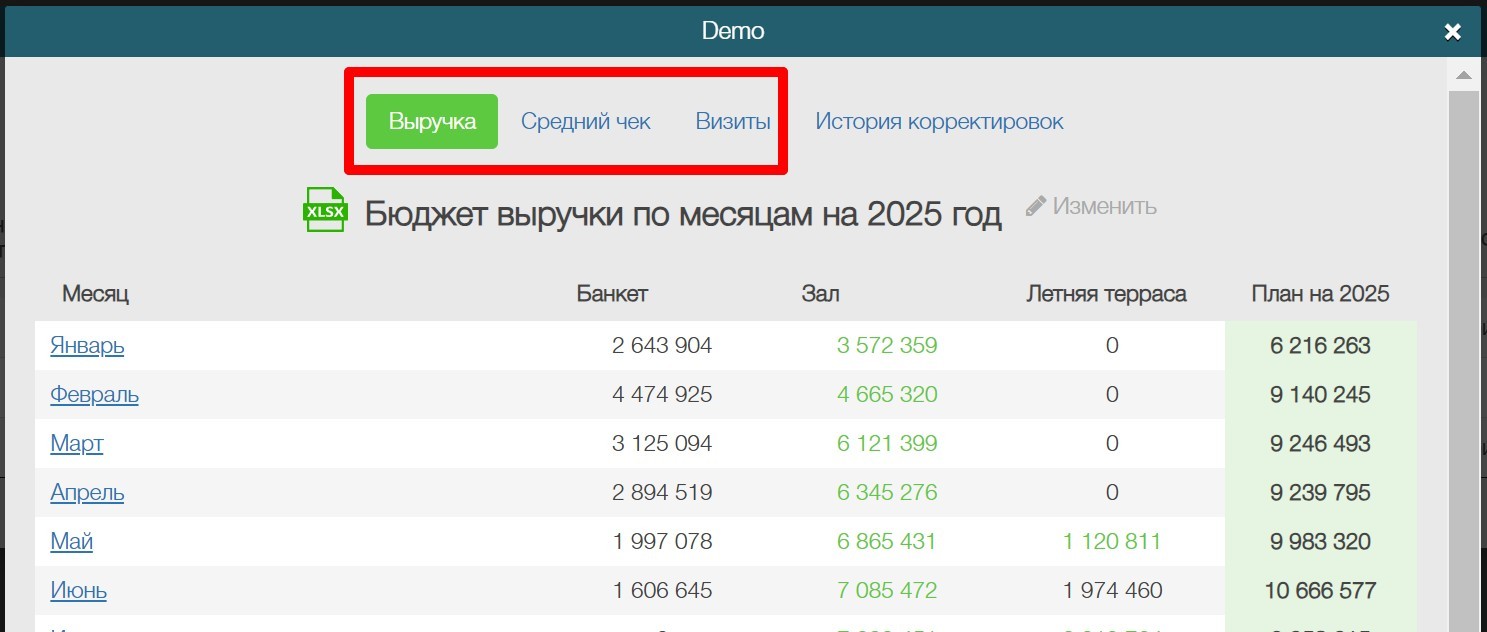The height and width of the screenshot is (632, 1487).
Task: Open Июнь month details
Action: pyautogui.click(x=78, y=590)
